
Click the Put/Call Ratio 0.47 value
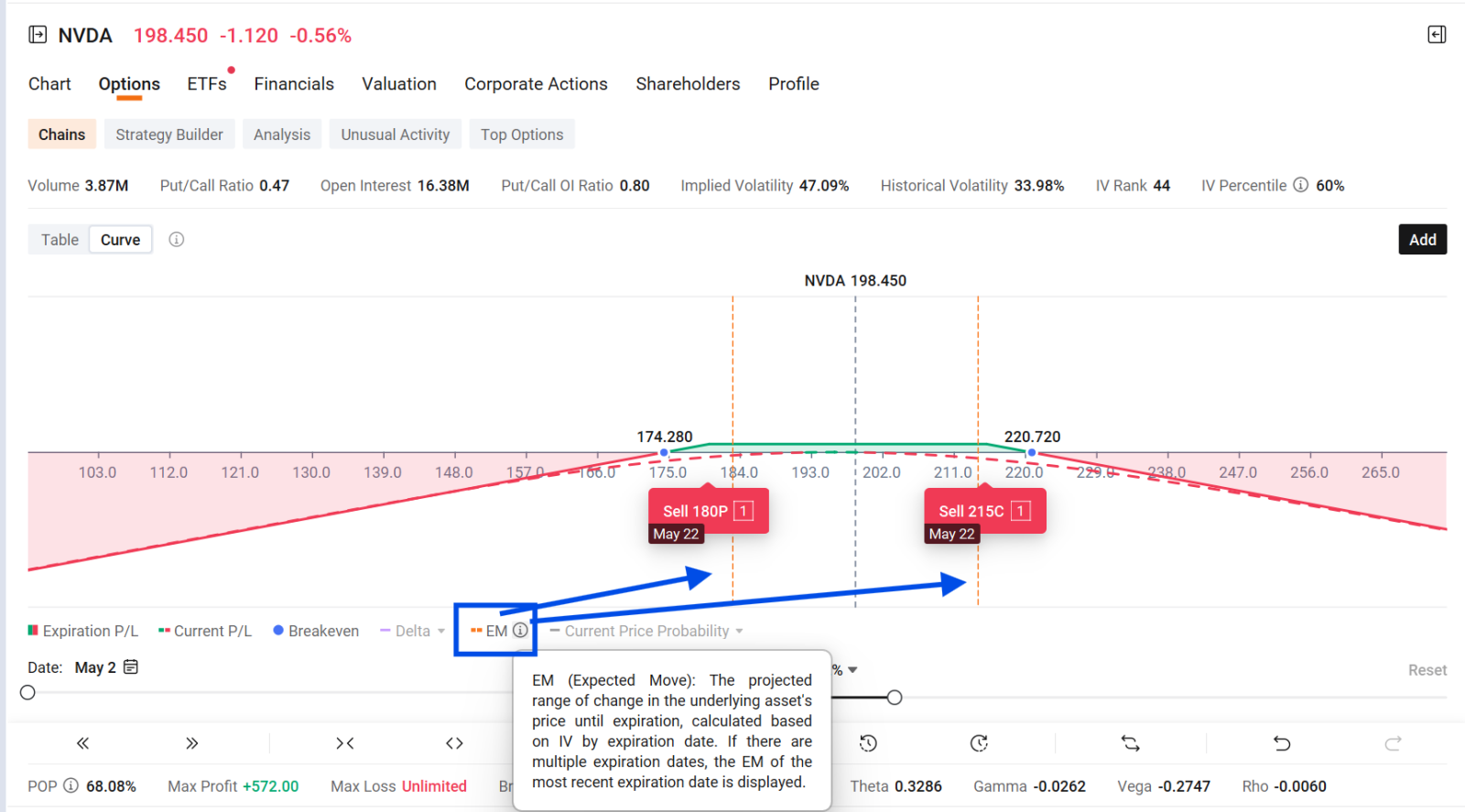[x=274, y=185]
